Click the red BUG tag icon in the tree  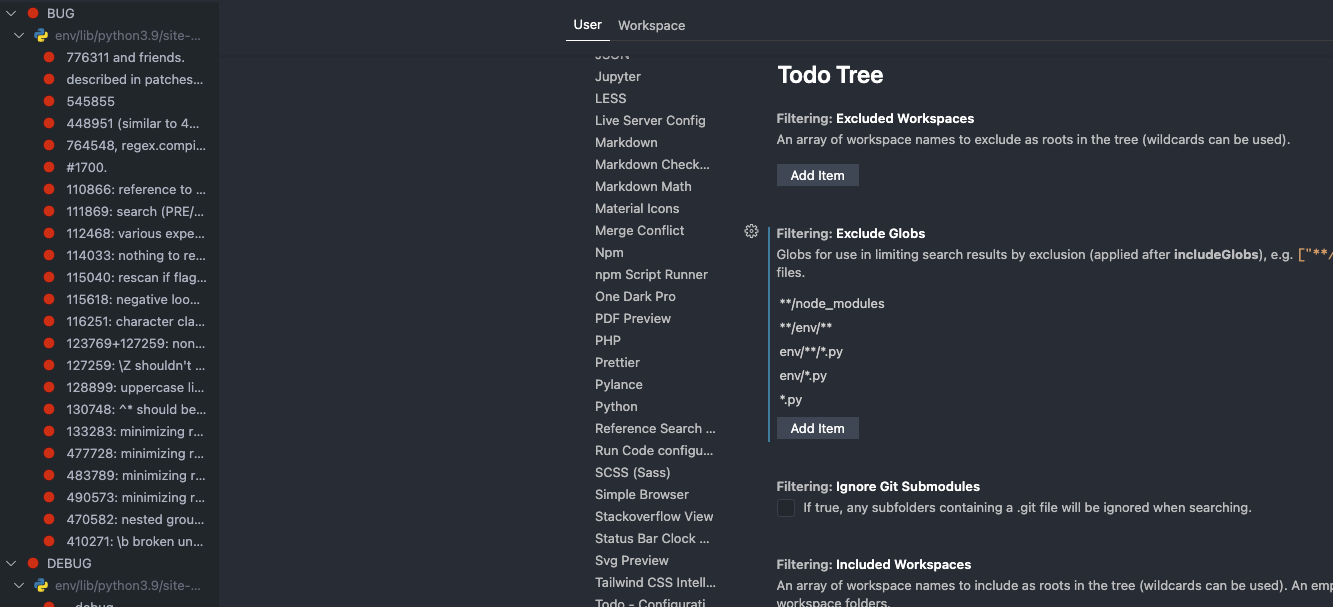32,13
